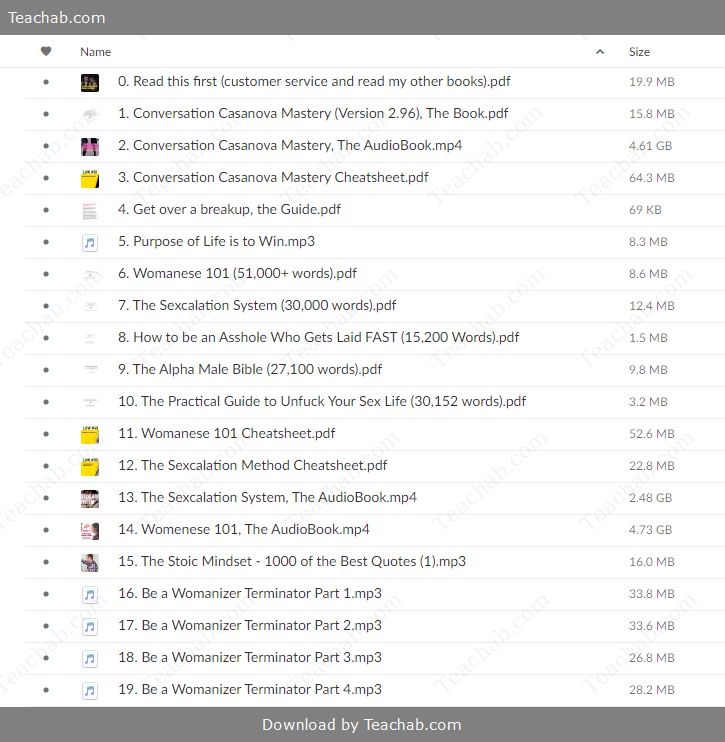725x742 pixels.
Task: Open '19. Be a Womanizer Terminator Part 4.mp3'
Action: pyautogui.click(x=250, y=689)
